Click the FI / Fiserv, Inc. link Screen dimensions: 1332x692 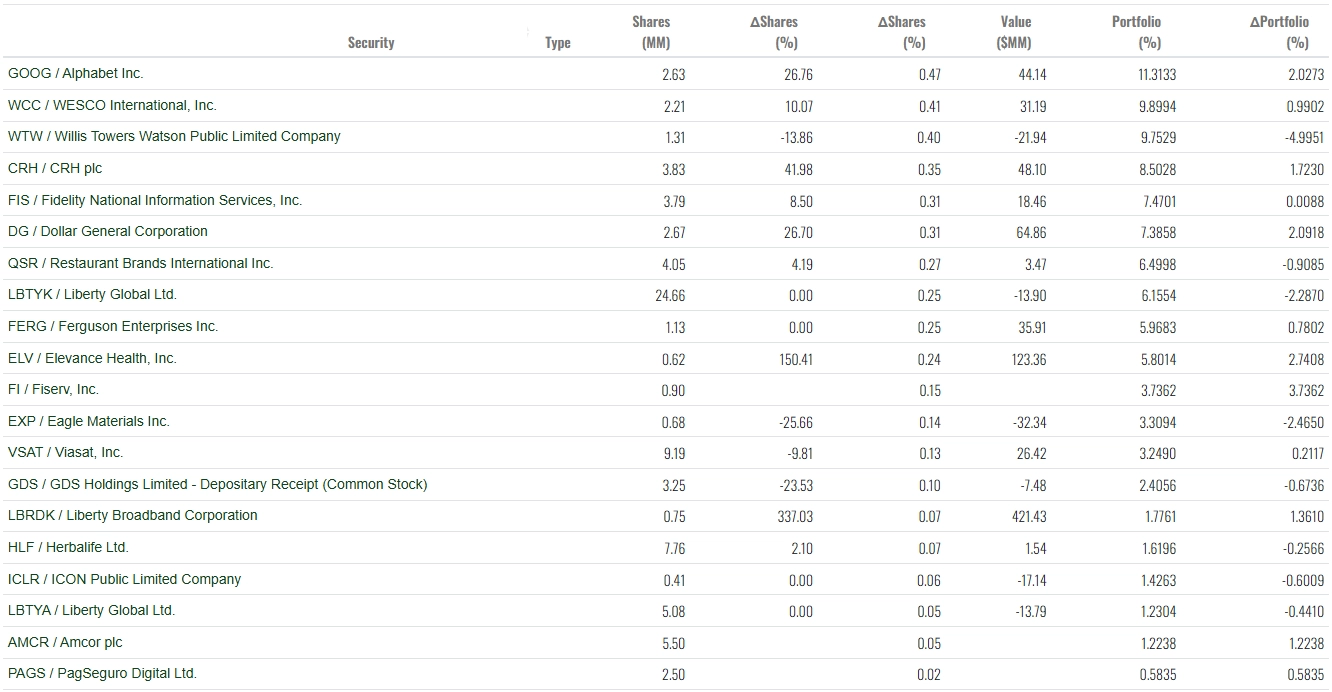coord(54,390)
